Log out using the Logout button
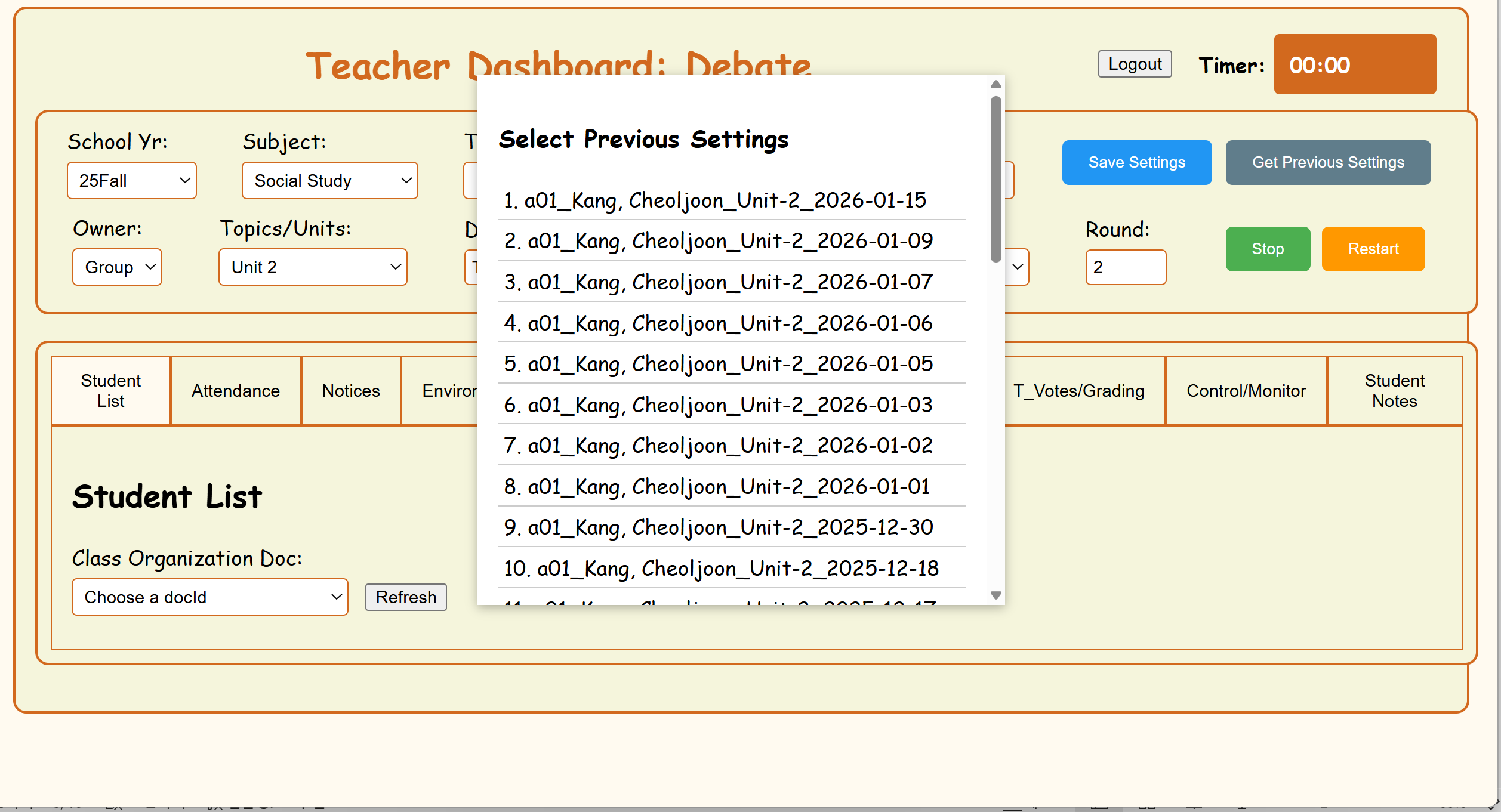 (1135, 64)
